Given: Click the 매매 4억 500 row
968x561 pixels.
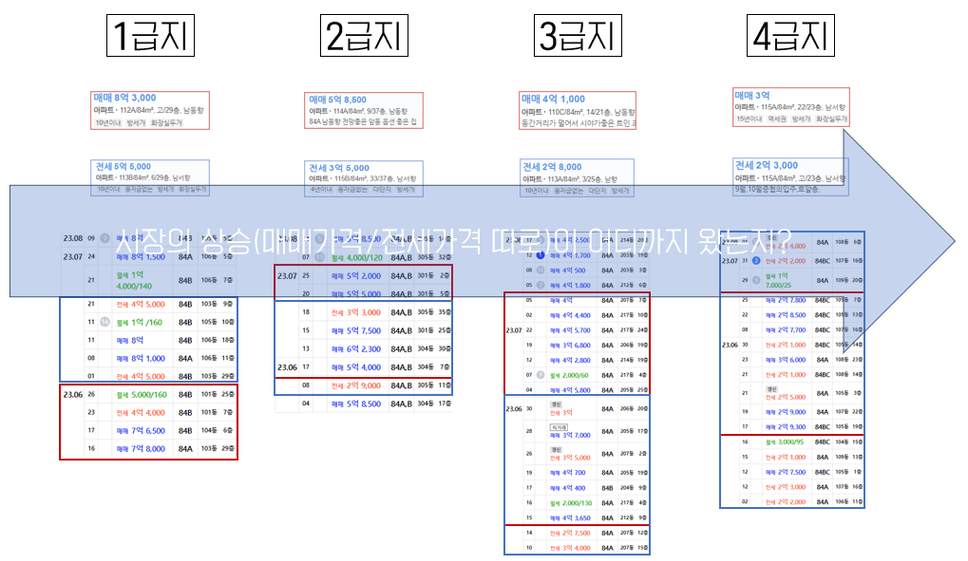Looking at the screenshot, I should click(x=577, y=270).
